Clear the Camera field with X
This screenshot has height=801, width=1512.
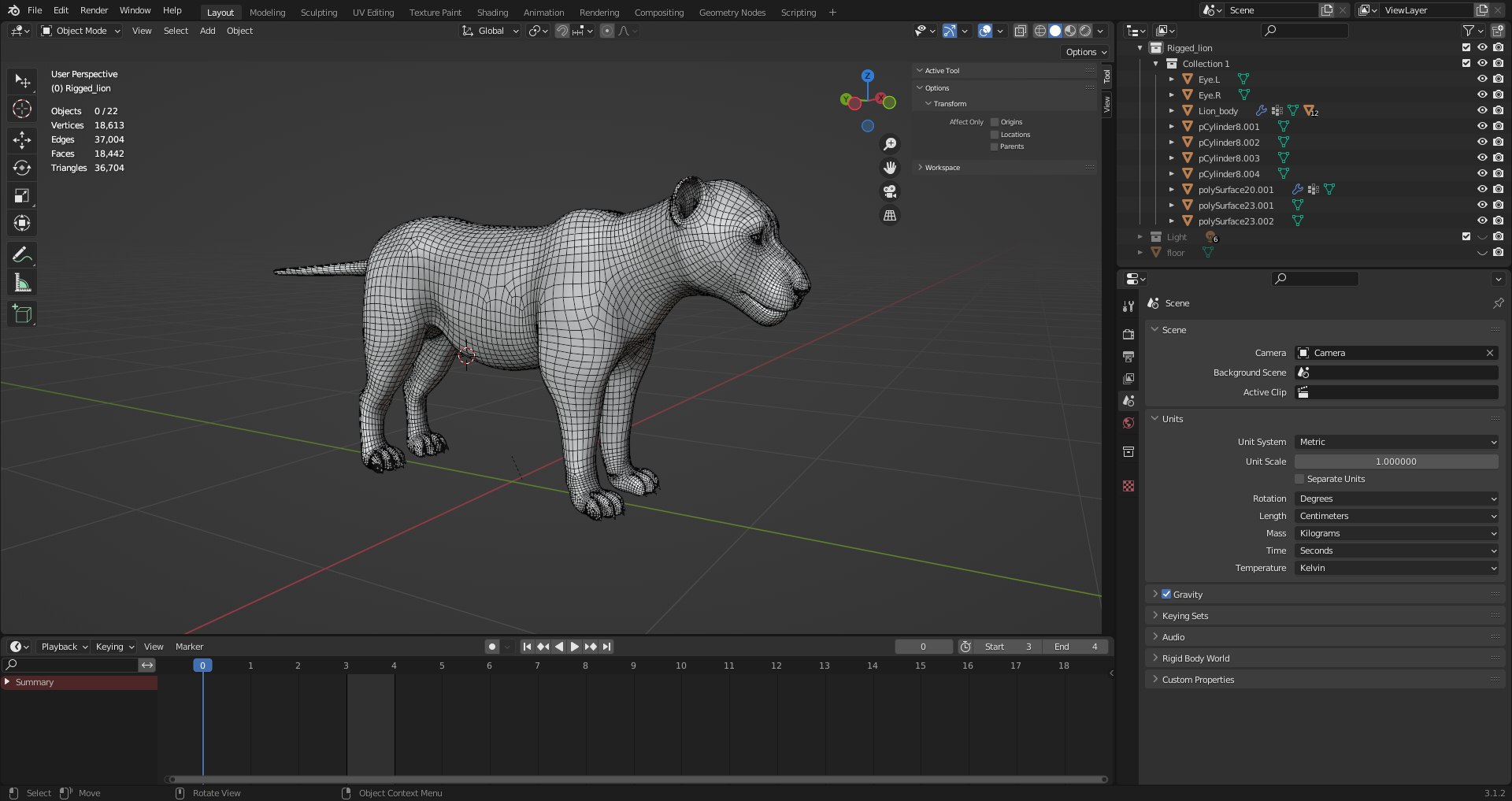click(x=1490, y=353)
